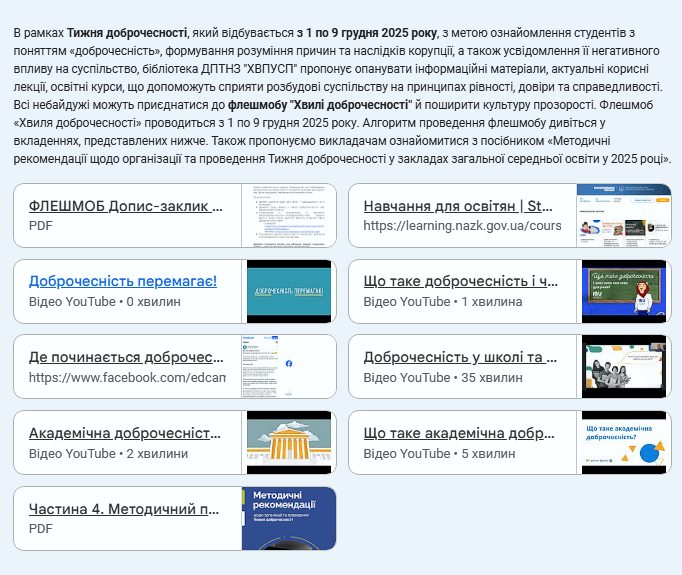Click the https://www.facebook.com/edcamp URL text
This screenshot has height=575, width=682.
(x=127, y=378)
